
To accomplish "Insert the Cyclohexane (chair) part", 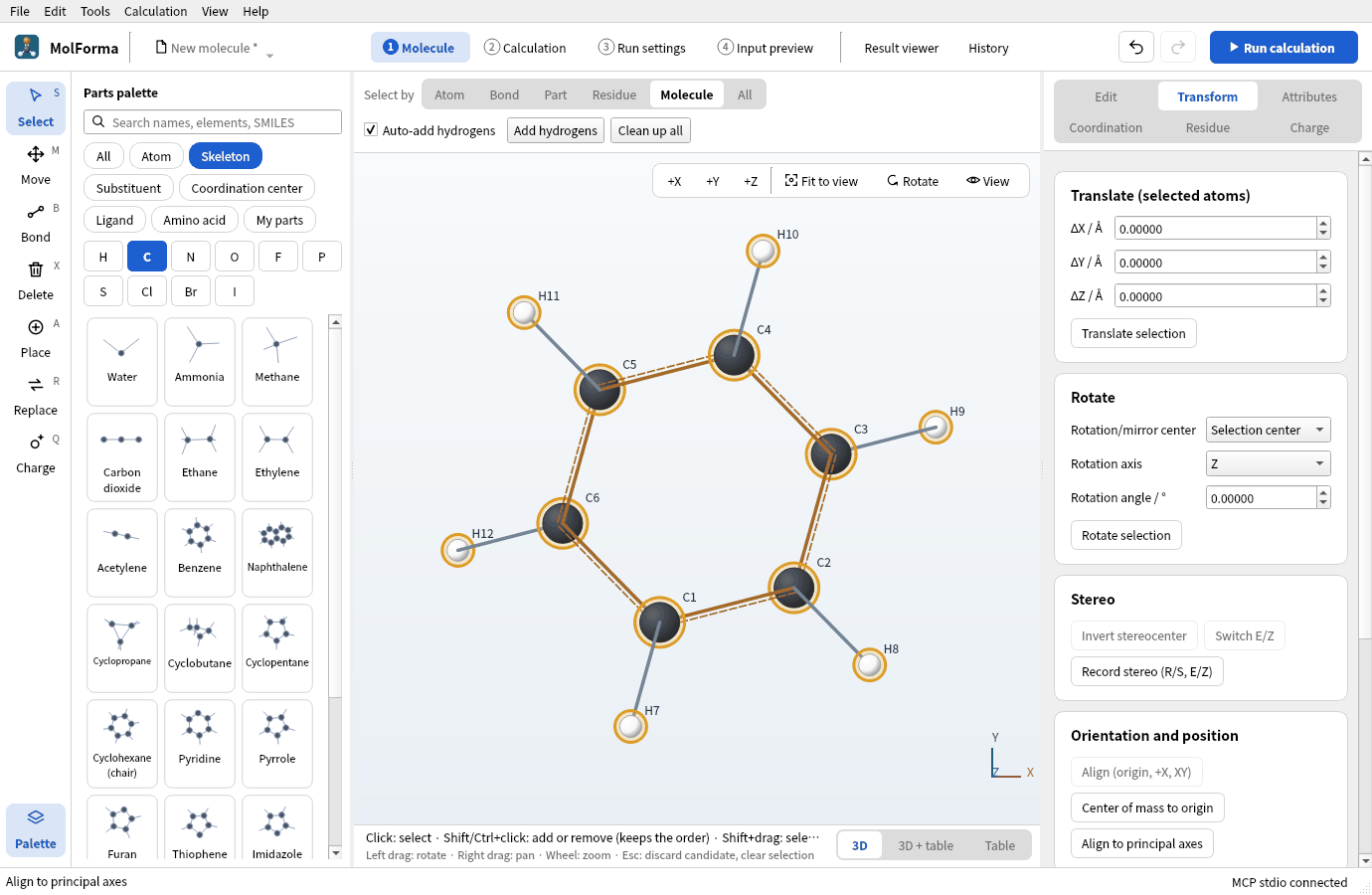I will coord(122,744).
